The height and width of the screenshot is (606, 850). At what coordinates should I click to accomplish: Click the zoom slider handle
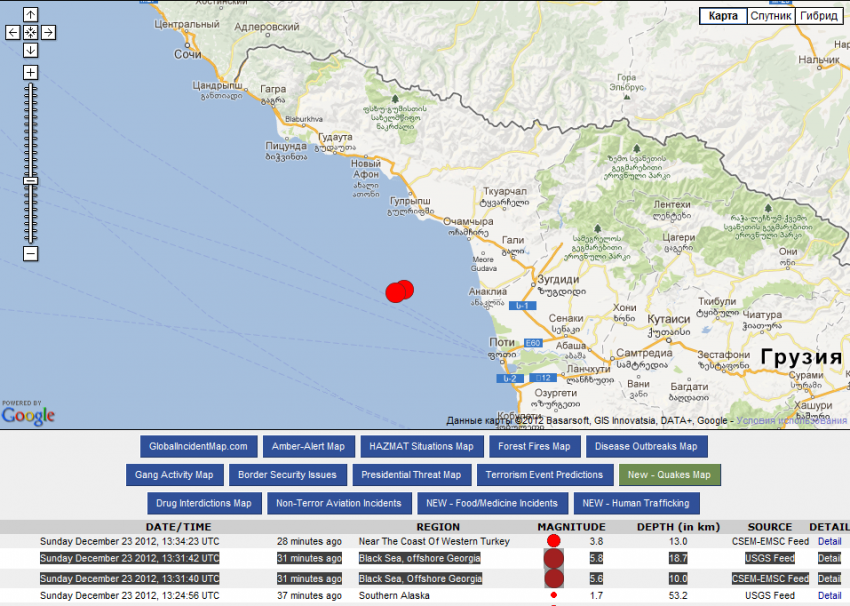[30, 181]
